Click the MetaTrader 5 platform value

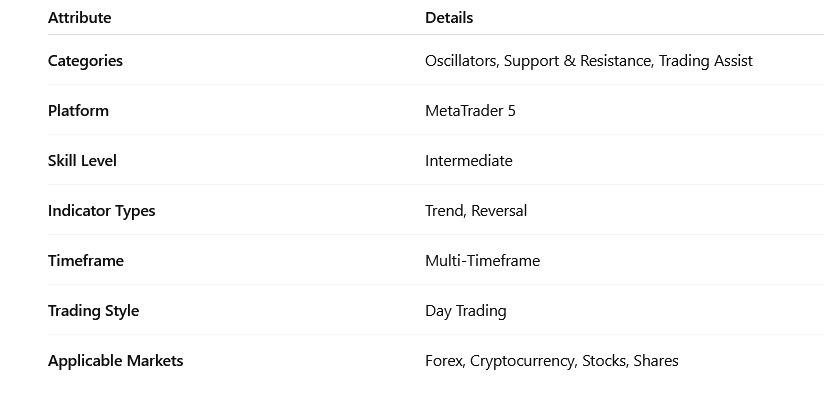click(x=470, y=111)
